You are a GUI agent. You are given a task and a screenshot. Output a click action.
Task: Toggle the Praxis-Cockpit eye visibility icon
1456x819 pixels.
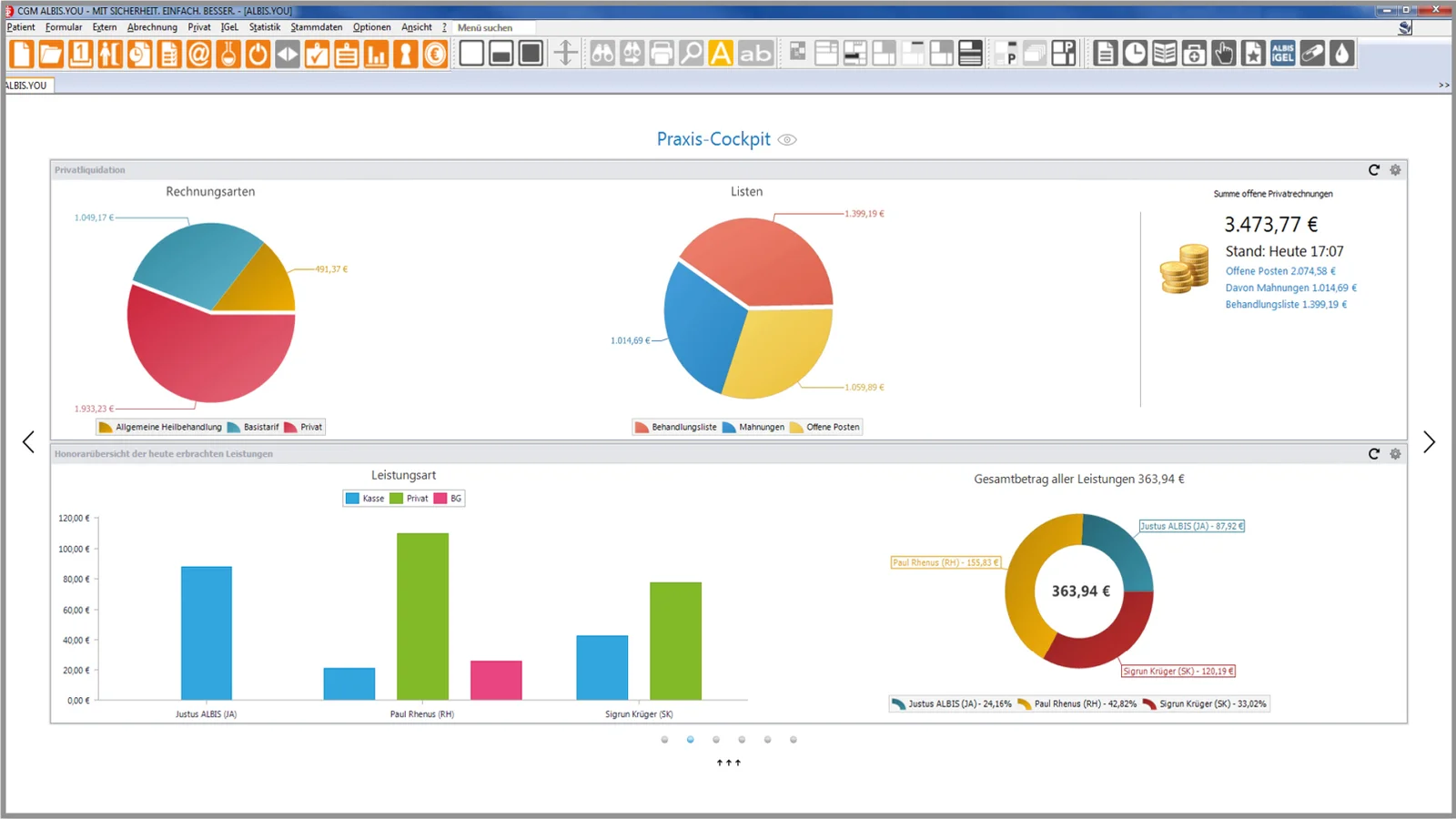tap(787, 140)
